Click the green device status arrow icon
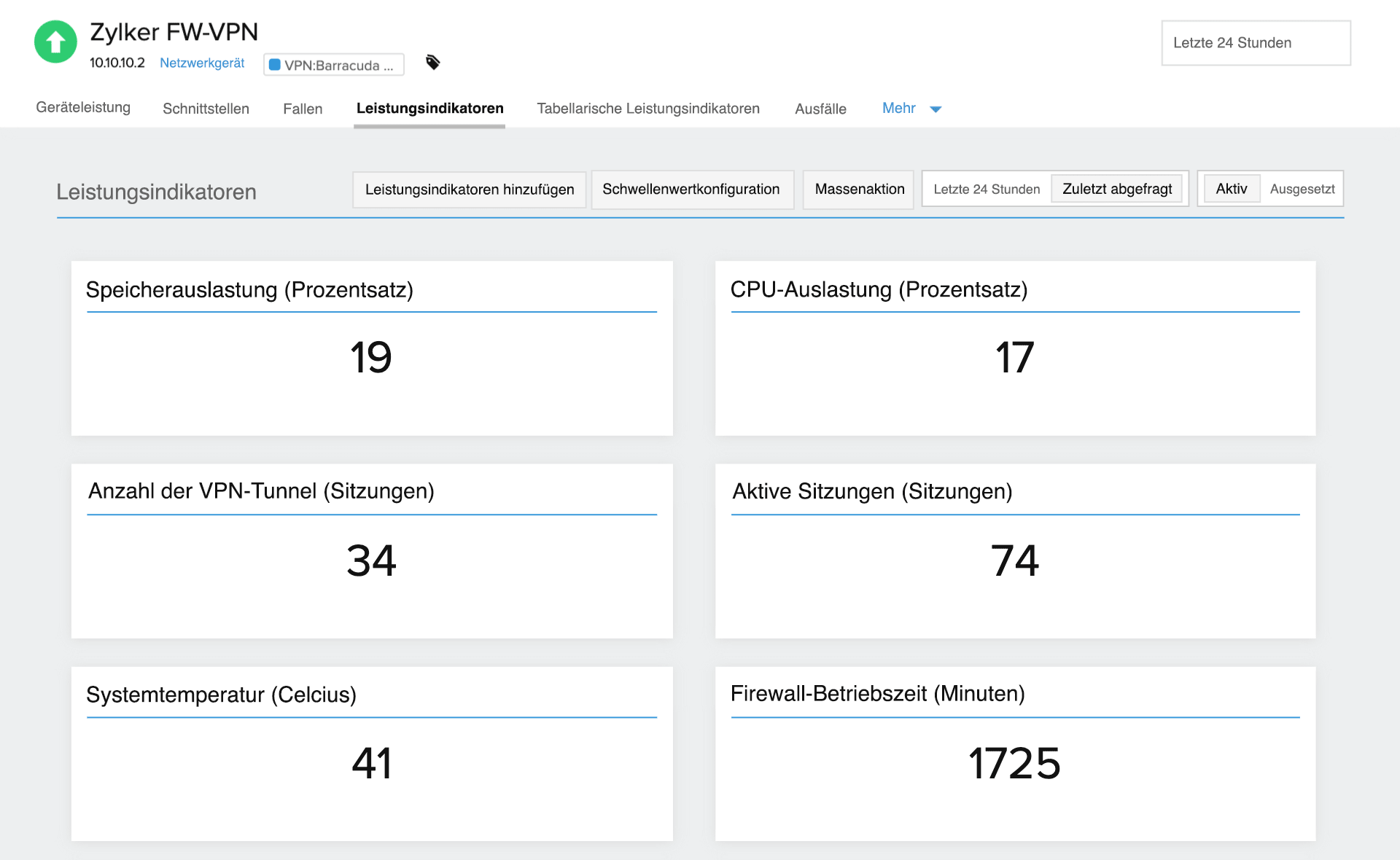The height and width of the screenshot is (860, 1400). click(x=55, y=42)
